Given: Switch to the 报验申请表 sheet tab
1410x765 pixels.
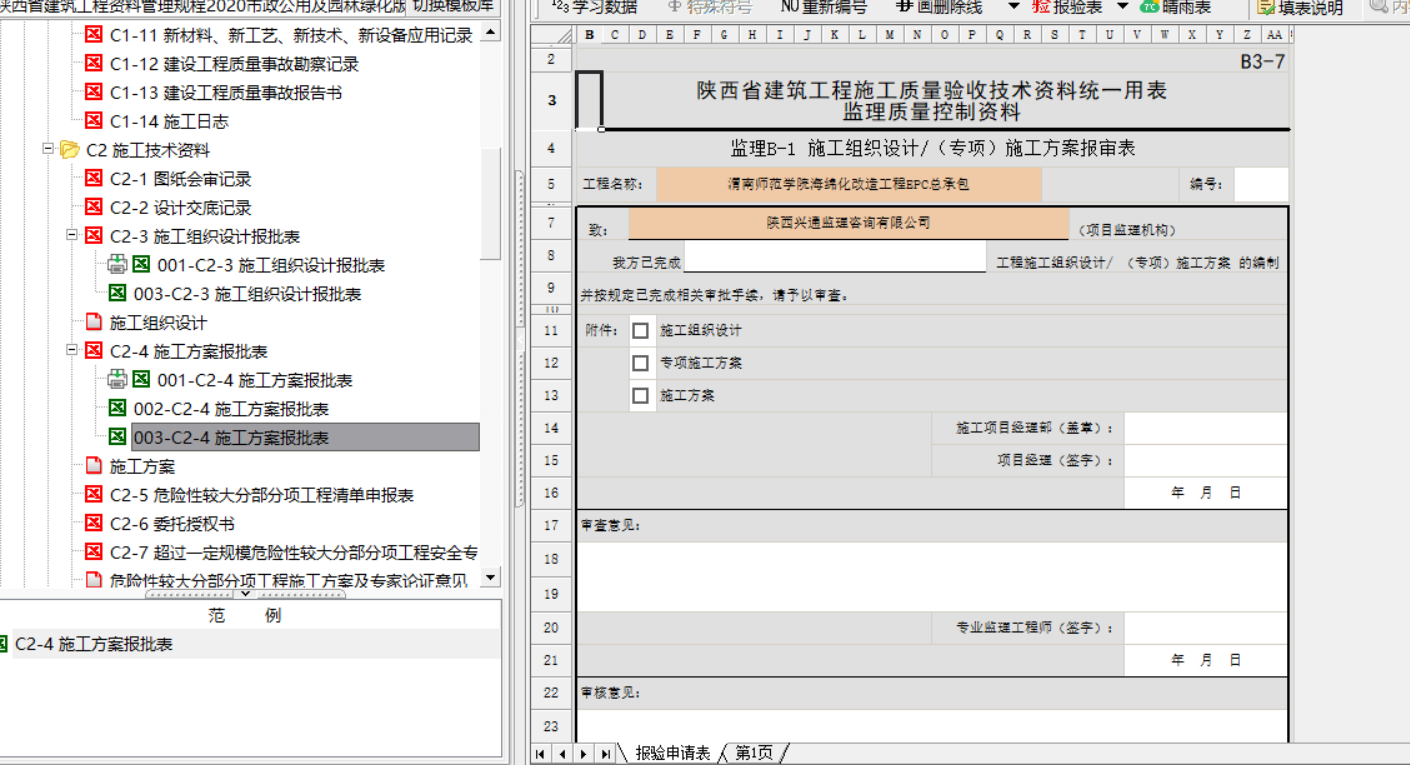Looking at the screenshot, I should (672, 754).
